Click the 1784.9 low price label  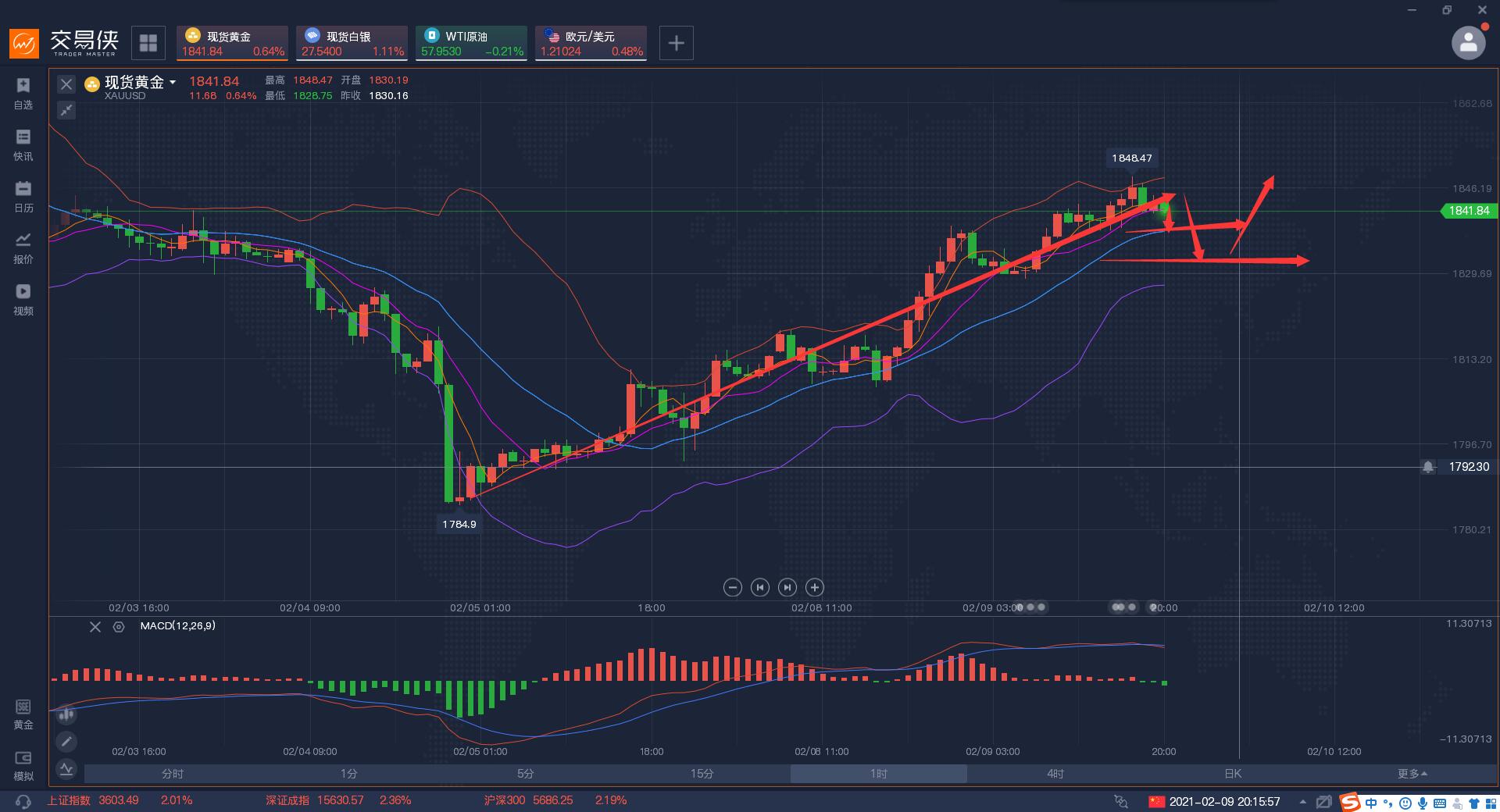(x=459, y=524)
